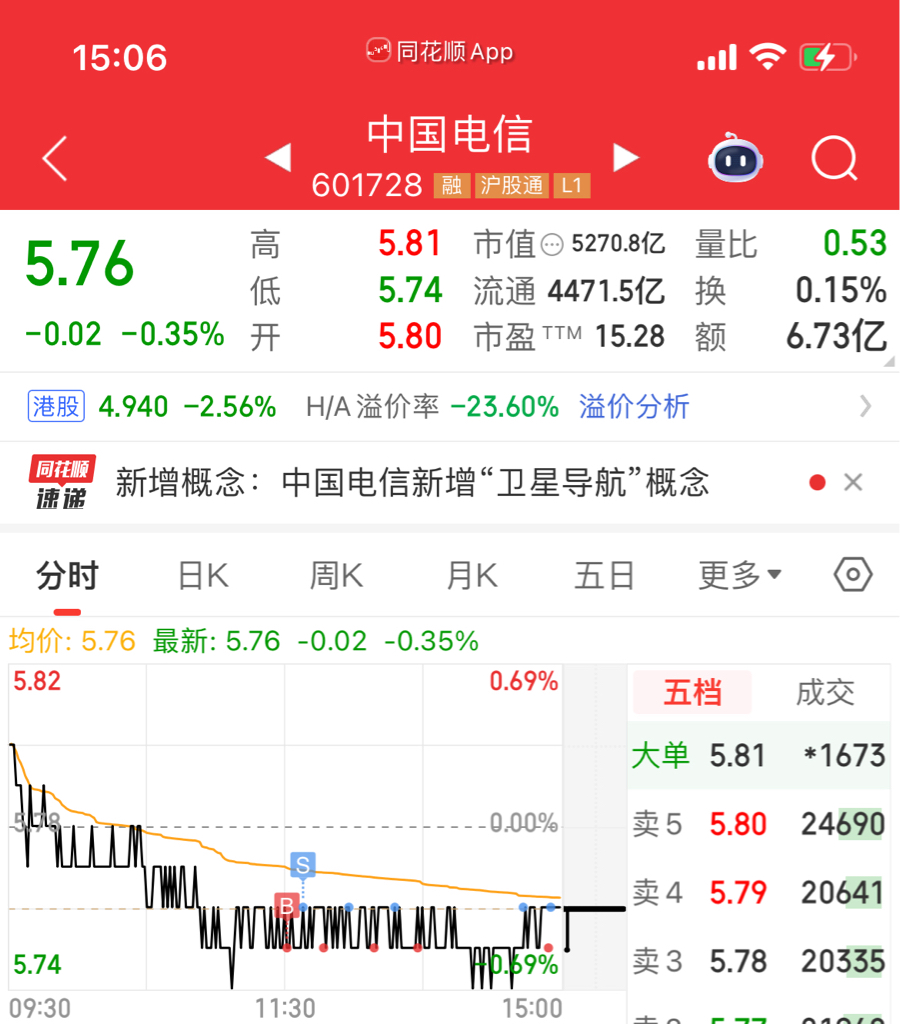900x1024 pixels.
Task: Switch to the 五日 tab
Action: click(604, 576)
